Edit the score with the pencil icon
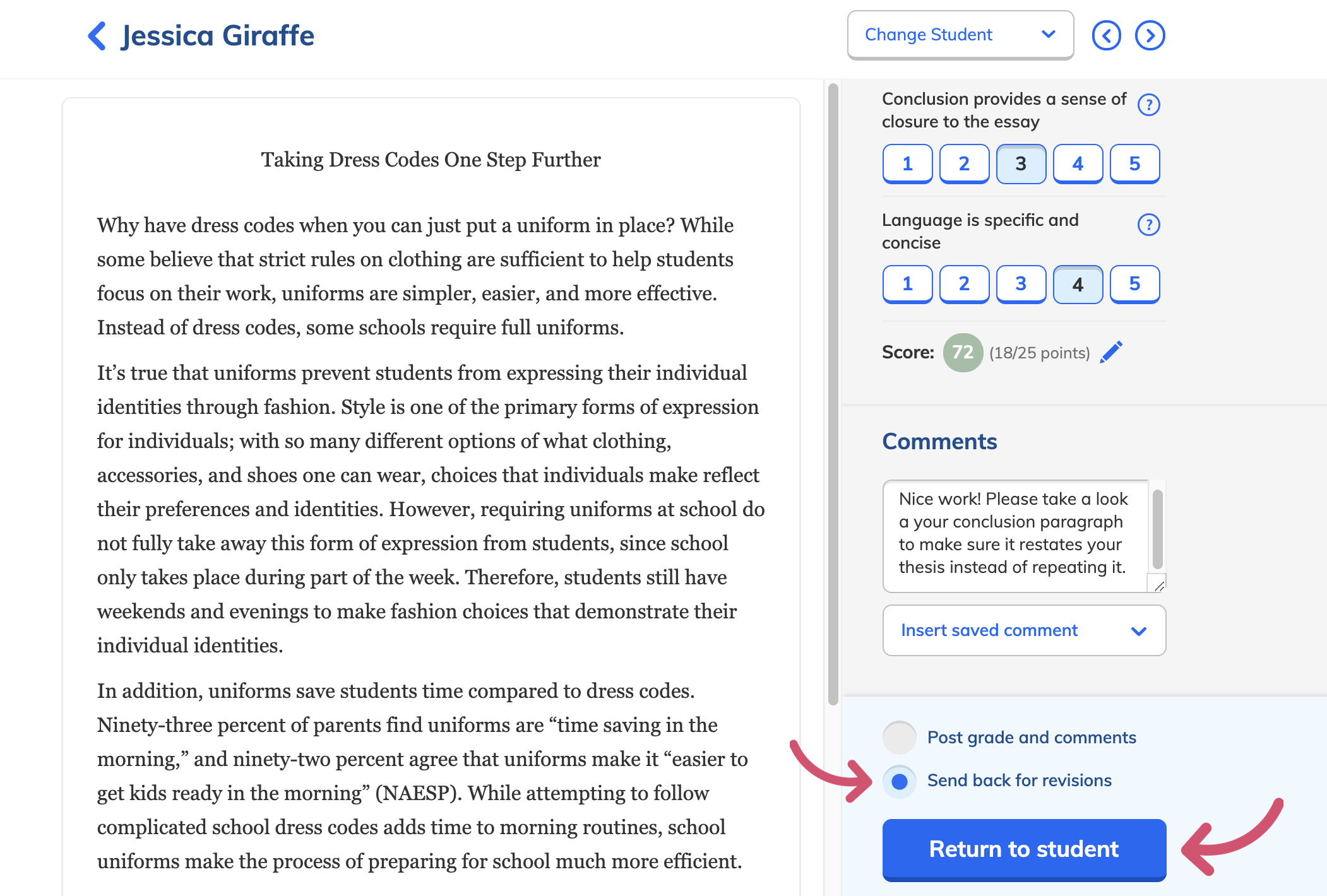1327x896 pixels. click(x=1111, y=352)
